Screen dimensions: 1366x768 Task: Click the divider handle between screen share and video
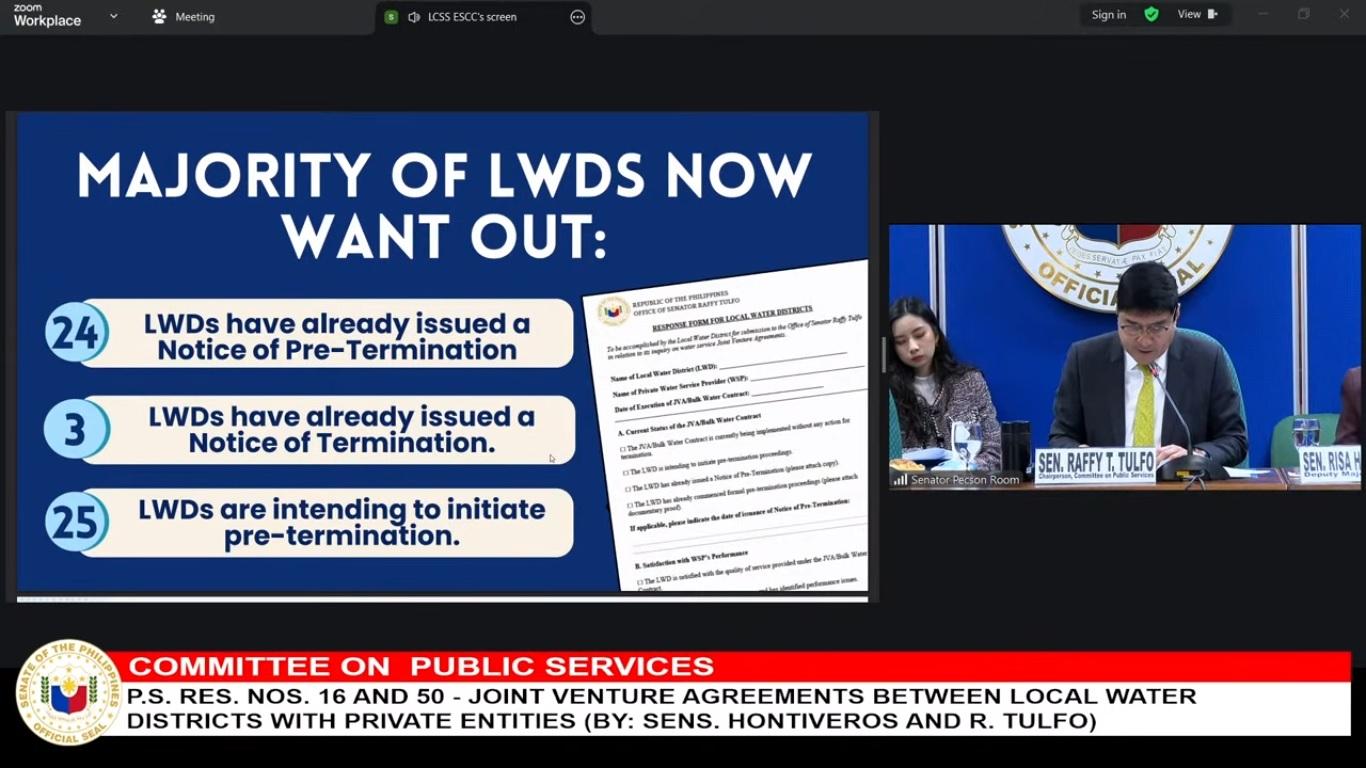click(883, 355)
